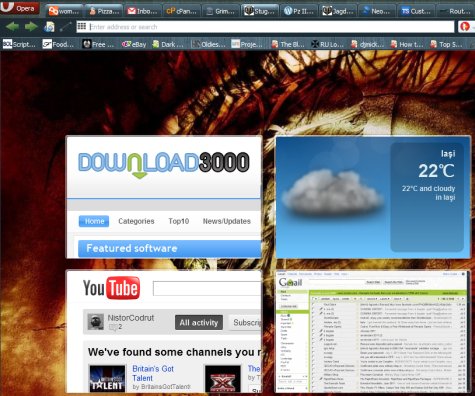This screenshot has height=396, width=475.
Task: Open the 'Top S...' bookmark
Action: click(446, 44)
